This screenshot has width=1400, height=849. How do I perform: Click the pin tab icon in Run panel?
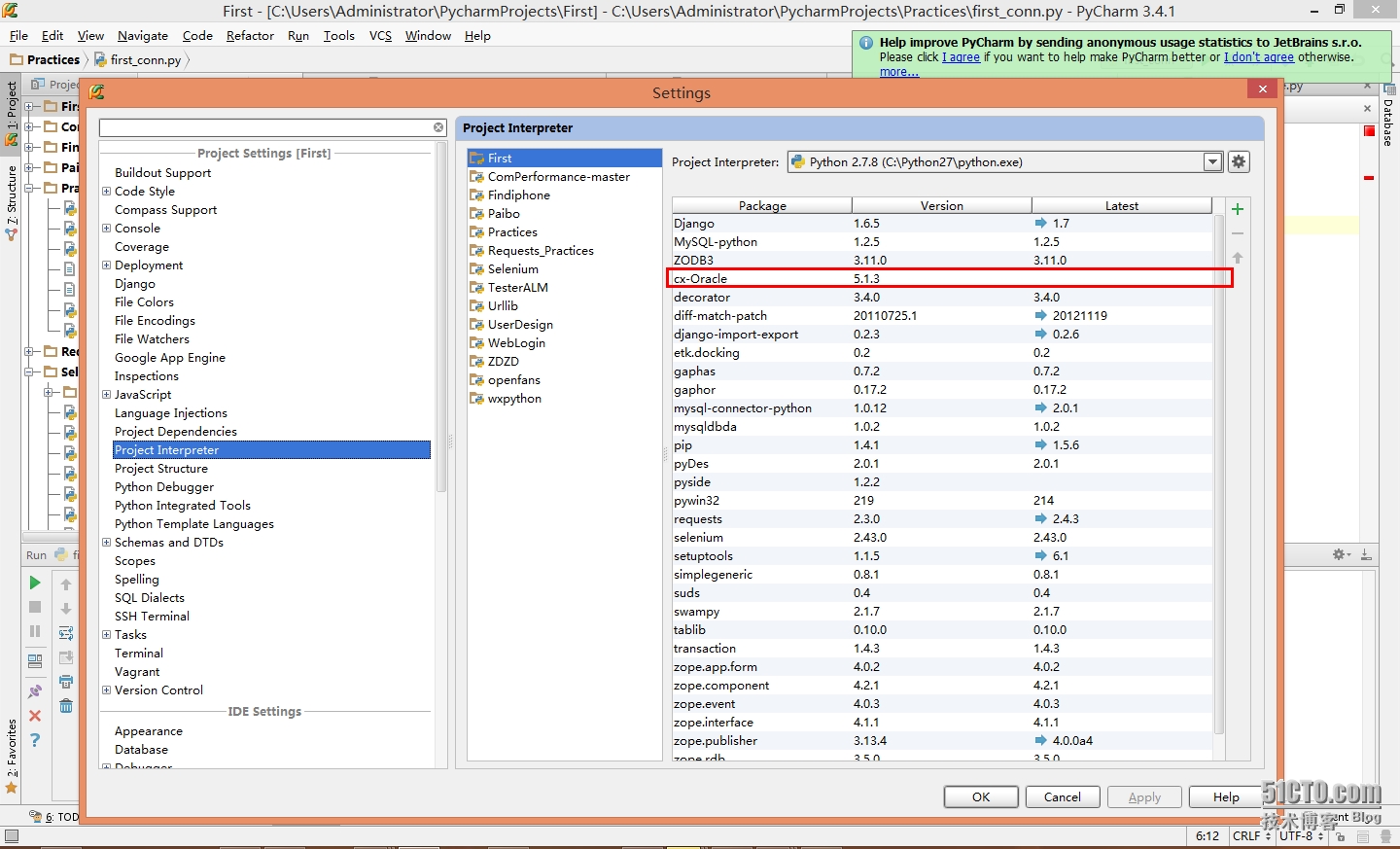point(35,691)
